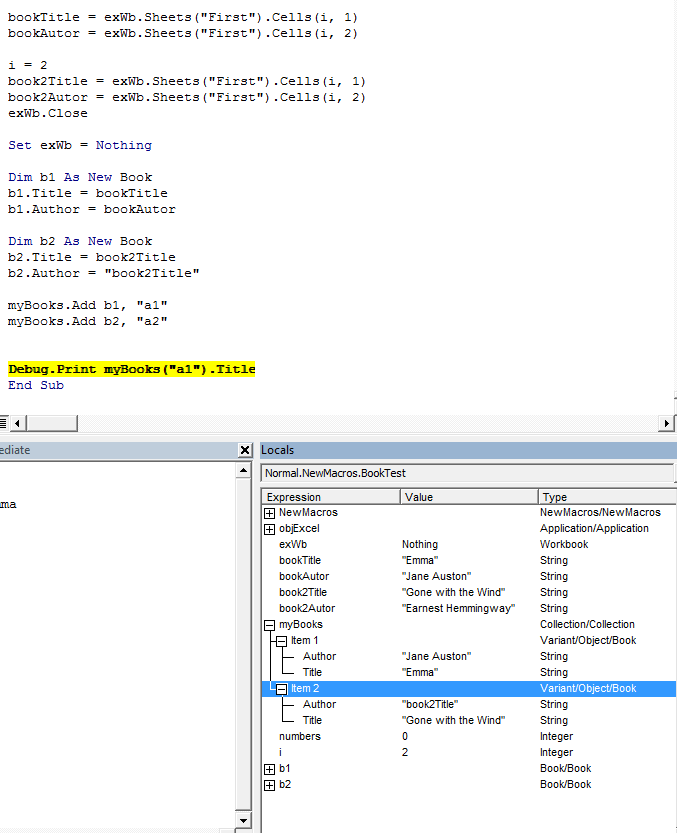677x833 pixels.
Task: Expand the b2 Book object
Action: pyautogui.click(x=269, y=785)
